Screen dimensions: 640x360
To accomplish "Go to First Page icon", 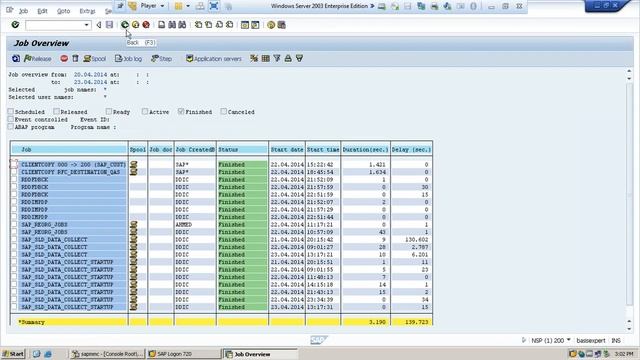I will (198, 25).
